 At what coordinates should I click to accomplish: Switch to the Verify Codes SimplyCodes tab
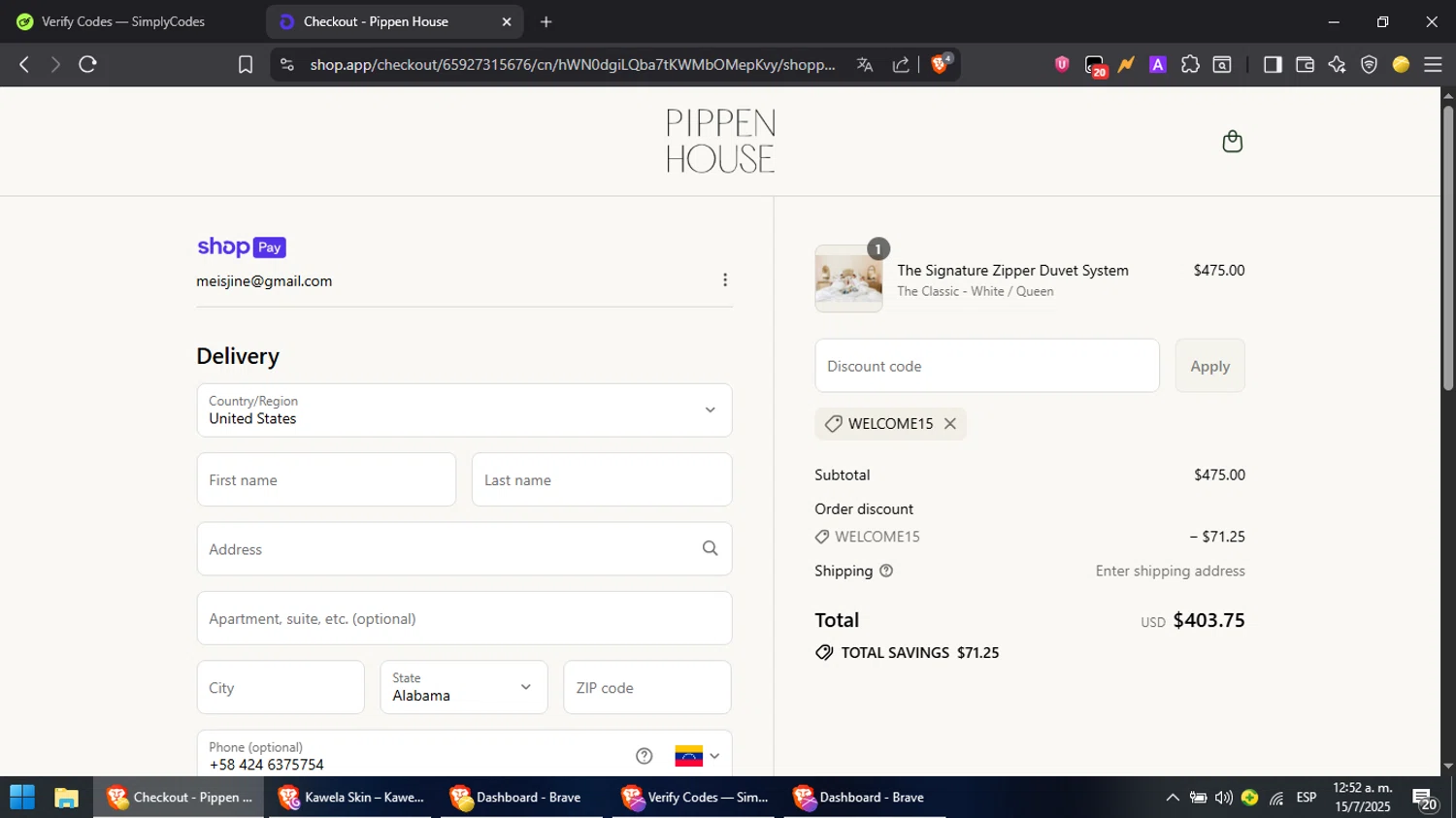(x=122, y=21)
